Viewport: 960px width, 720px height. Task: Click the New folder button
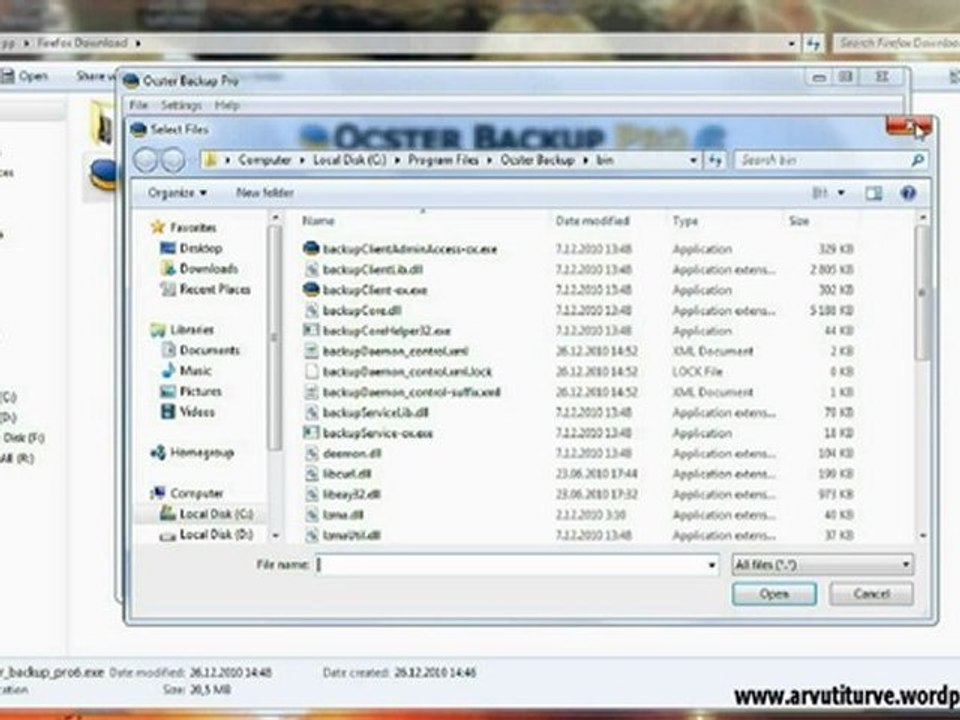(x=264, y=193)
